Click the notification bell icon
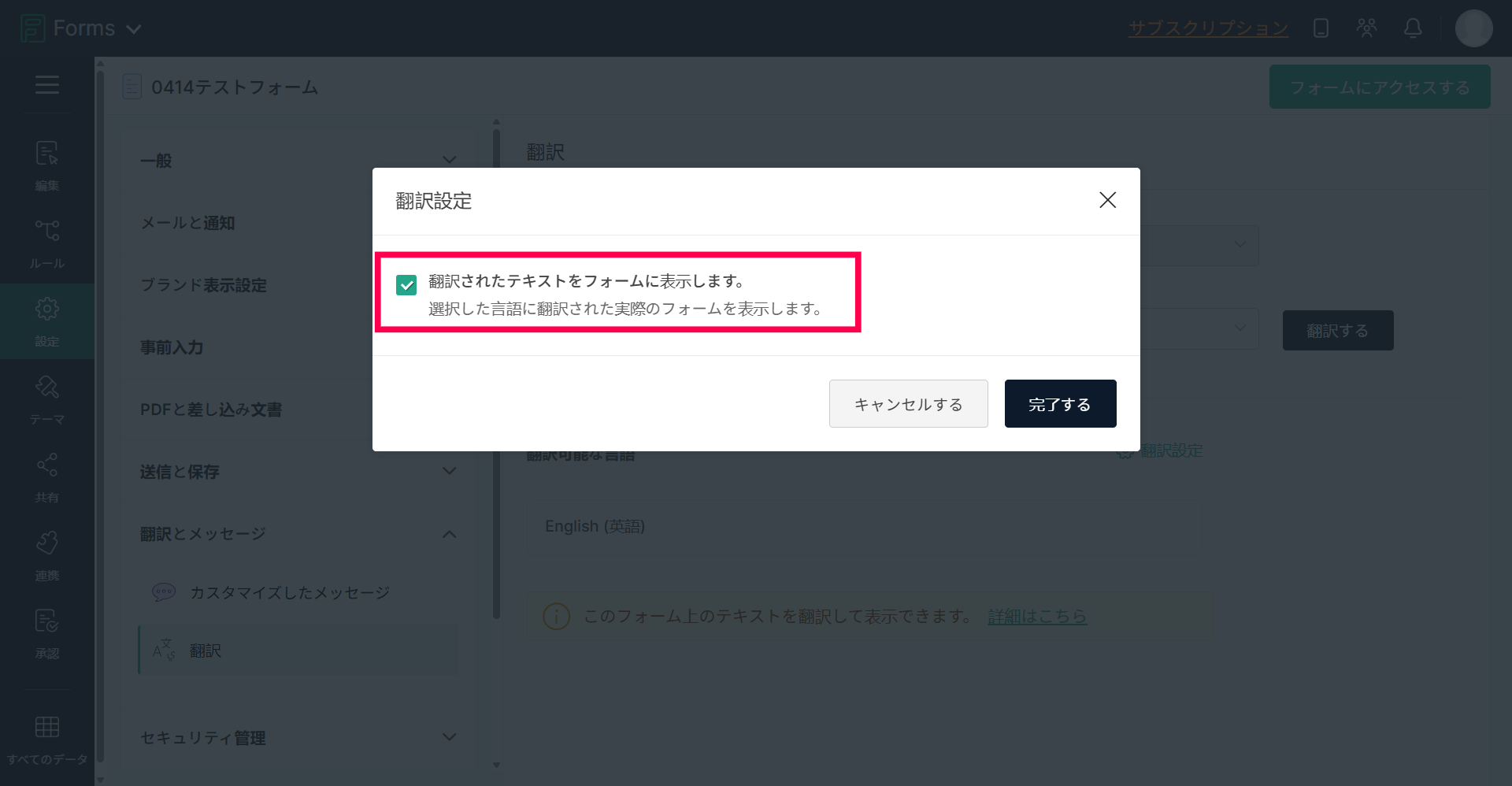The height and width of the screenshot is (786, 1512). pyautogui.click(x=1413, y=28)
